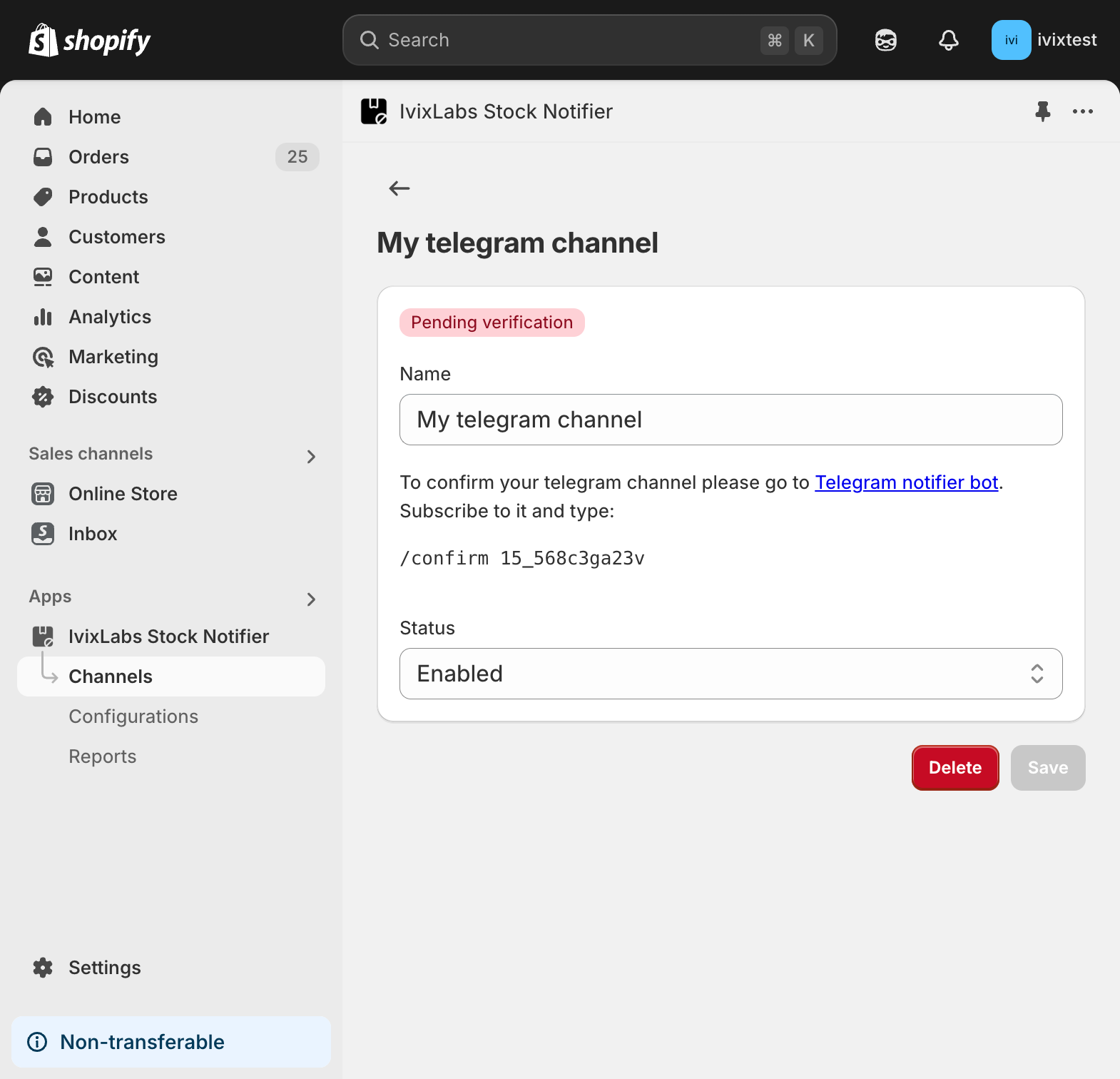Click the Save button

coord(1048,768)
